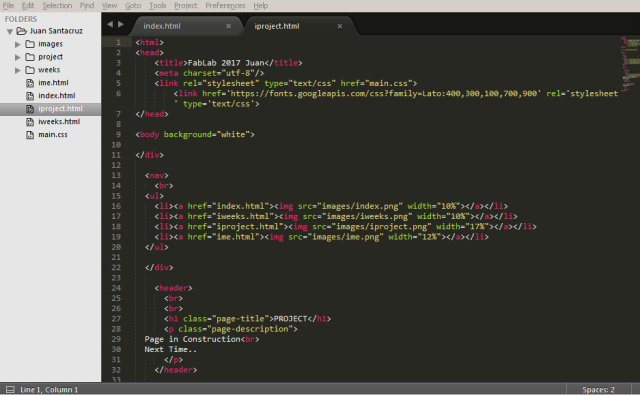This screenshot has width=640, height=395.
Task: Expand the images folder
Action: (18, 44)
